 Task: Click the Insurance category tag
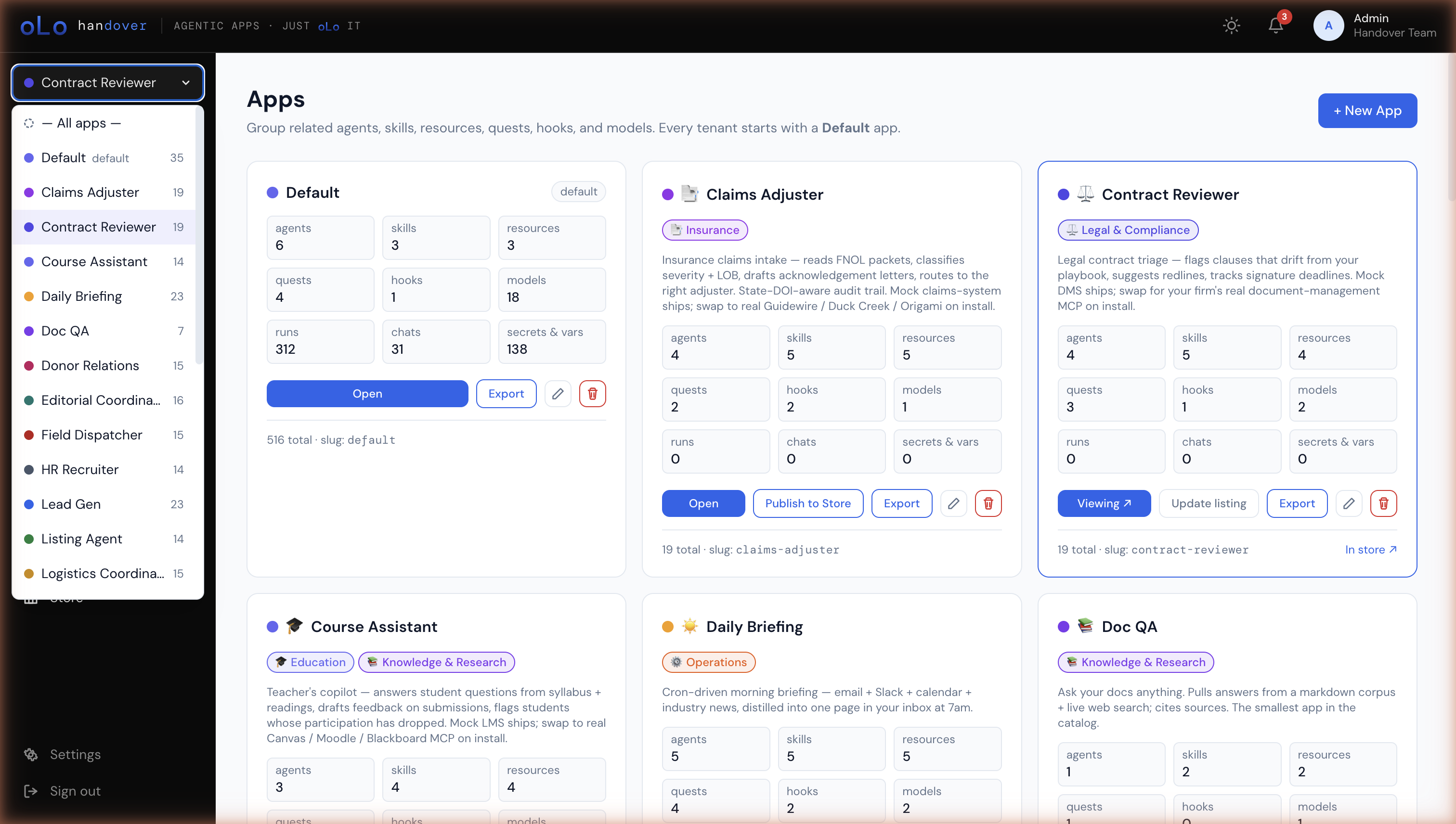pyautogui.click(x=705, y=230)
